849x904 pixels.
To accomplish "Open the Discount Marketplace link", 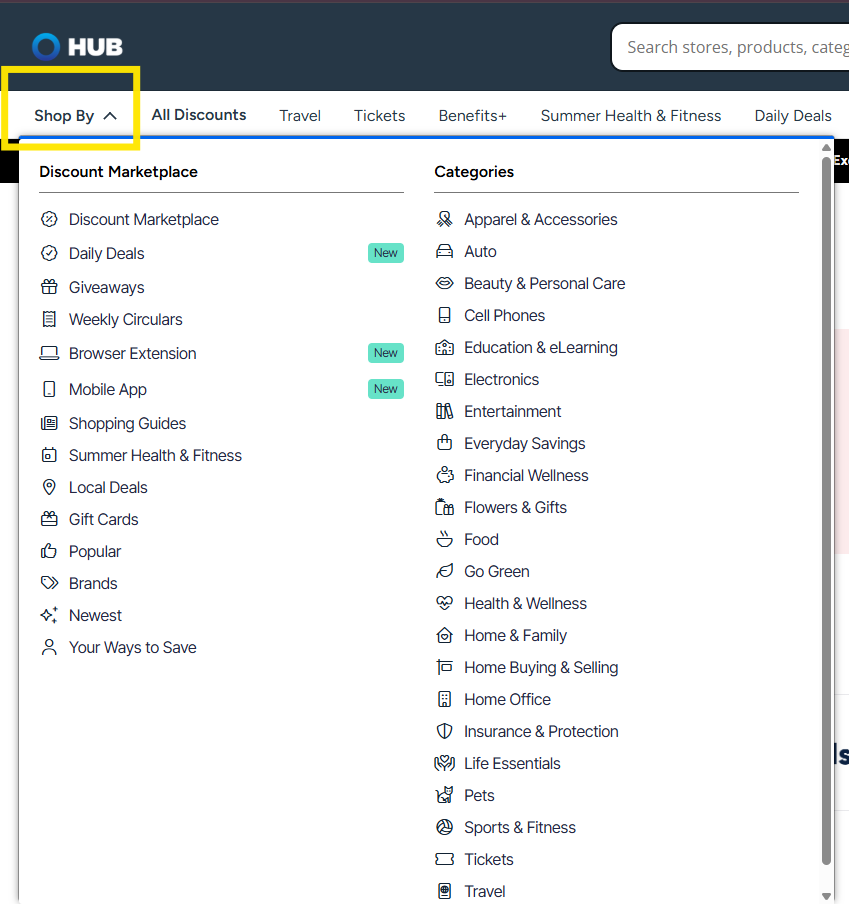I will click(144, 220).
